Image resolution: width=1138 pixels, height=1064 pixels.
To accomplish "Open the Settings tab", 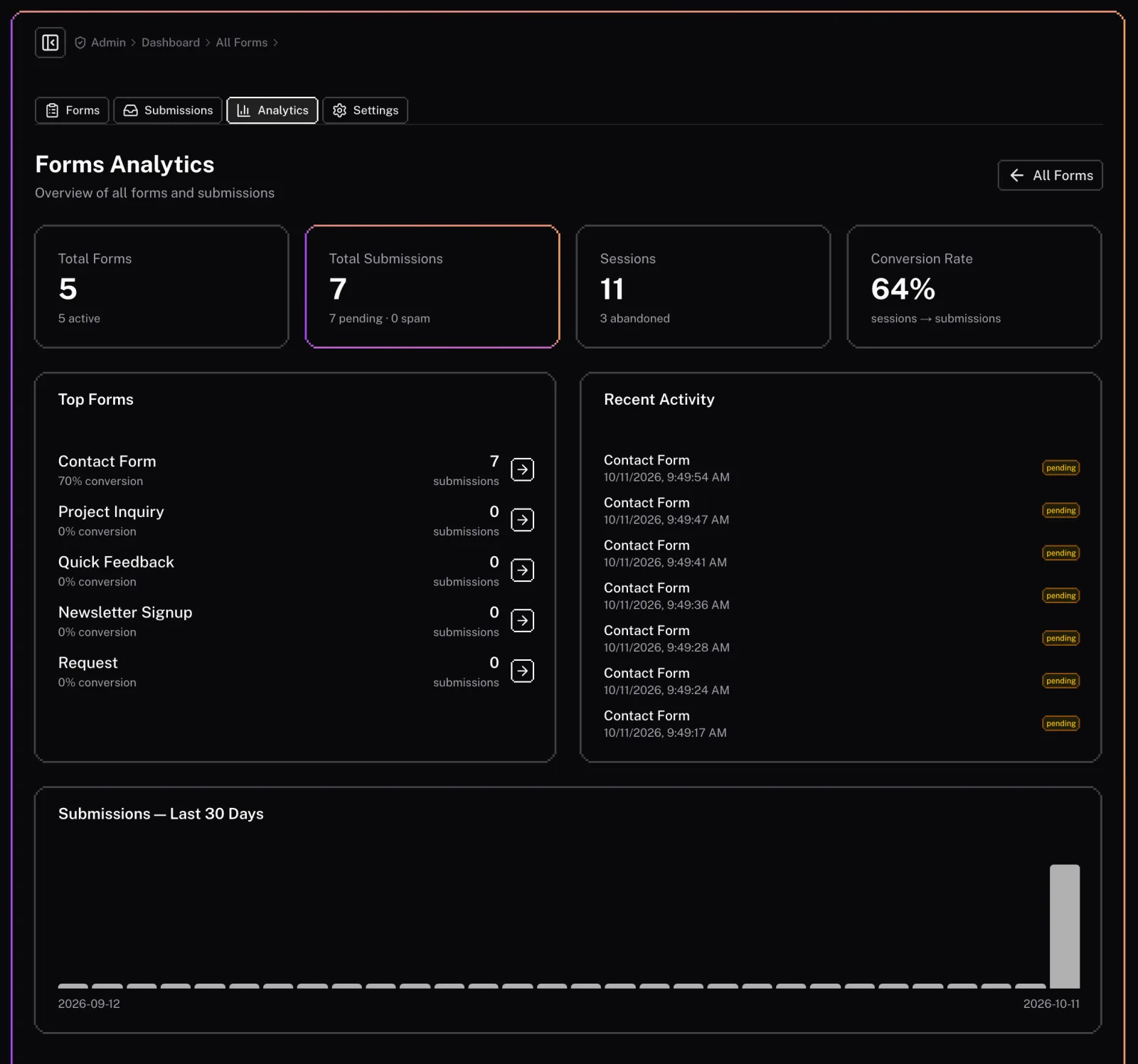I will pyautogui.click(x=365, y=110).
